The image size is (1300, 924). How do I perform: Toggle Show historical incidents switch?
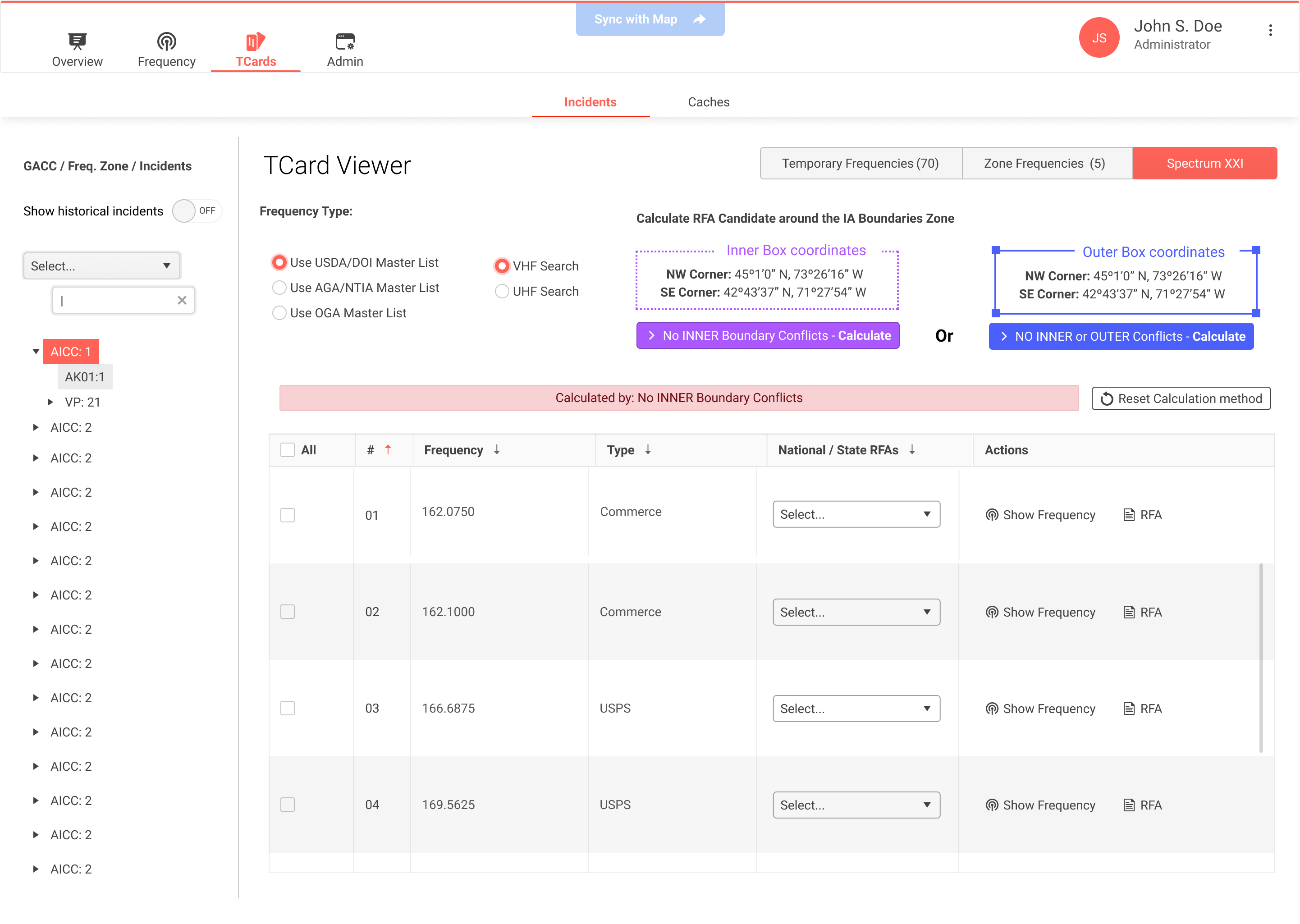coord(196,211)
